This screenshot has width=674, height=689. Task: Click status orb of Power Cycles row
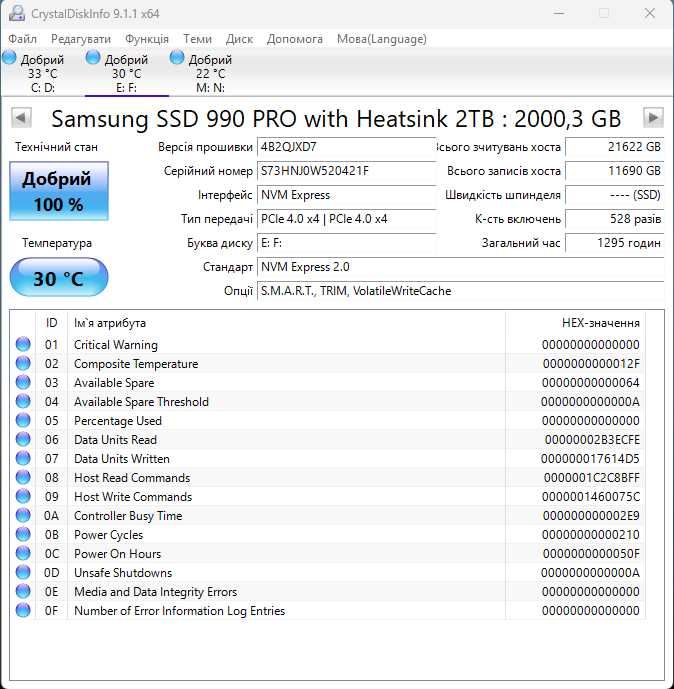(x=23, y=534)
